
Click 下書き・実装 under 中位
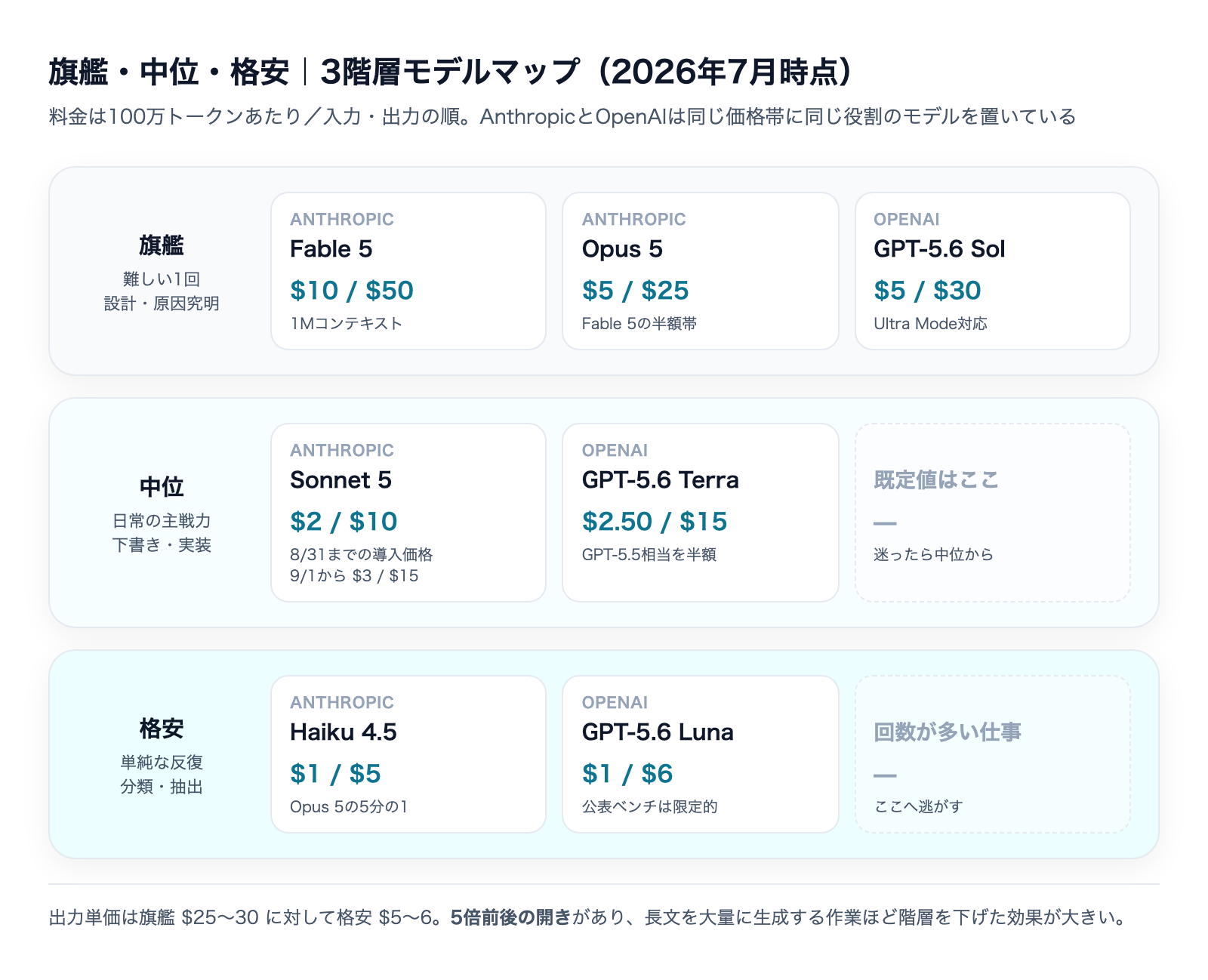point(162,544)
